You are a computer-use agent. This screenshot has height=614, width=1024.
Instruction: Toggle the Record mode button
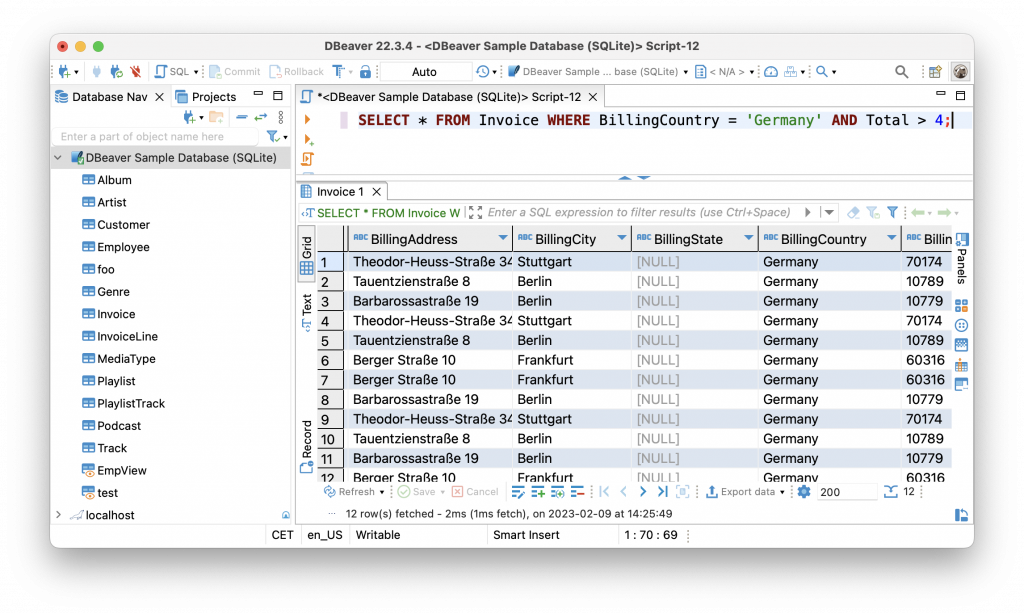point(307,447)
